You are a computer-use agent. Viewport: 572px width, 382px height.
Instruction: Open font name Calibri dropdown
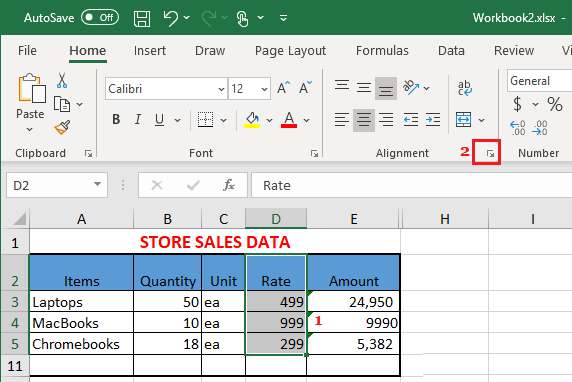(221, 89)
